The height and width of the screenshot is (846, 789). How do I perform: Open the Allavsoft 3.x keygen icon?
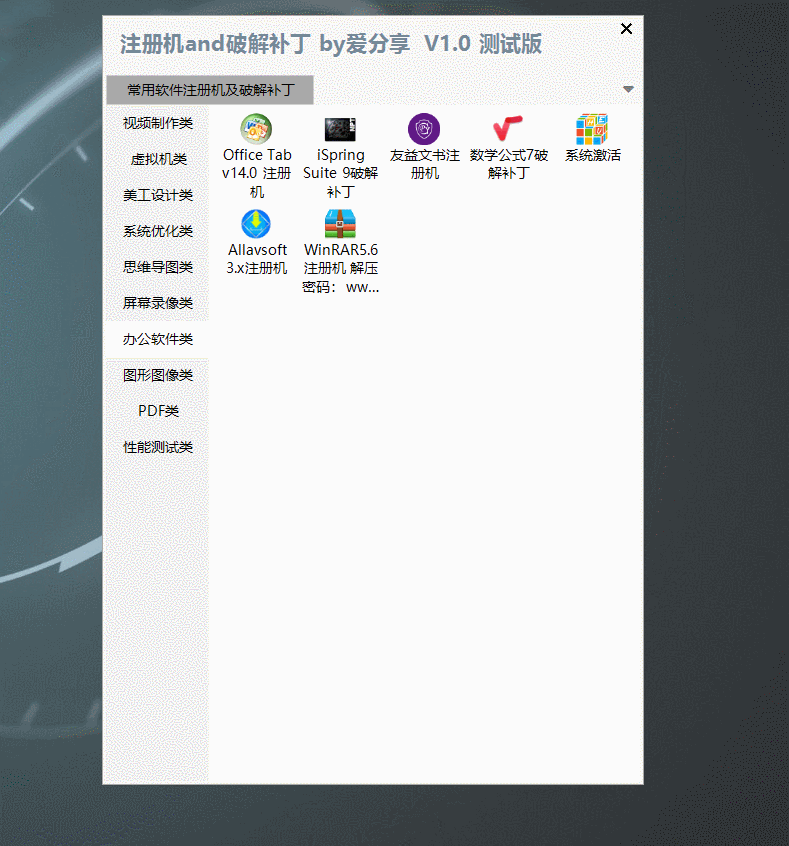tap(256, 224)
